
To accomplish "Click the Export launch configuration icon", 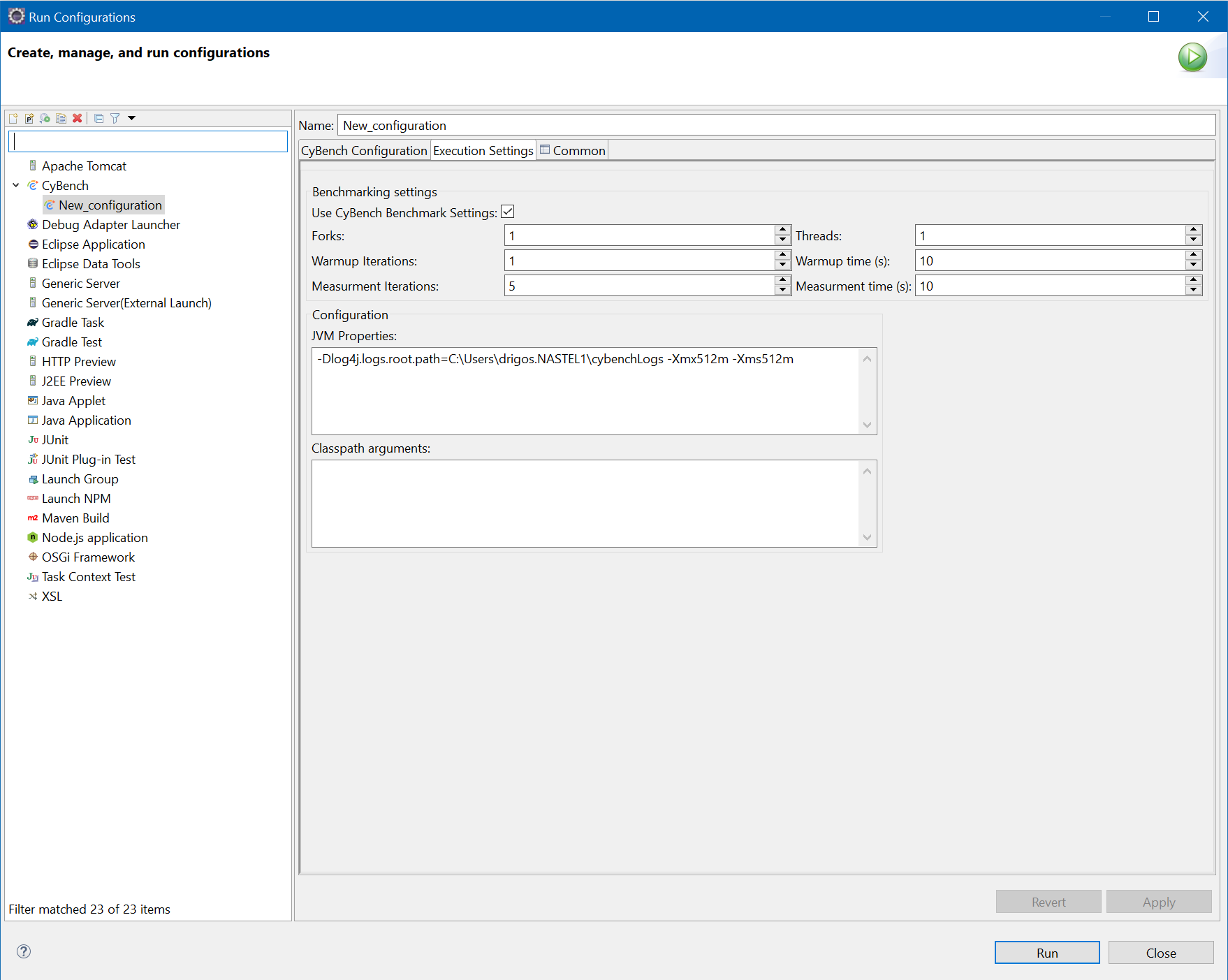I will click(45, 118).
